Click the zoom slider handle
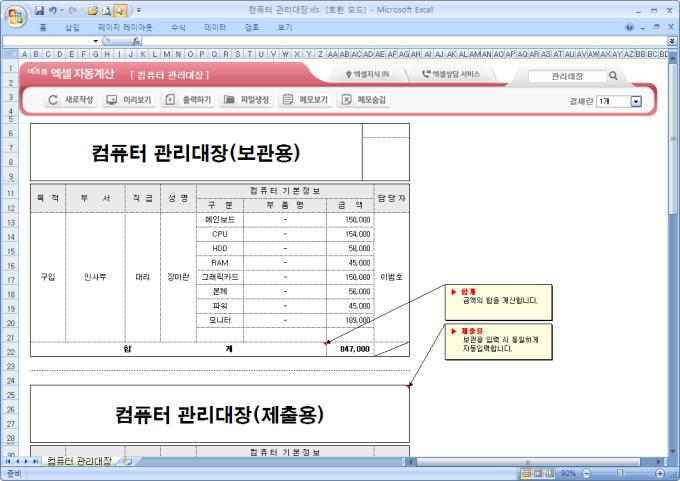Screen dimensions: 680x481 620,473
